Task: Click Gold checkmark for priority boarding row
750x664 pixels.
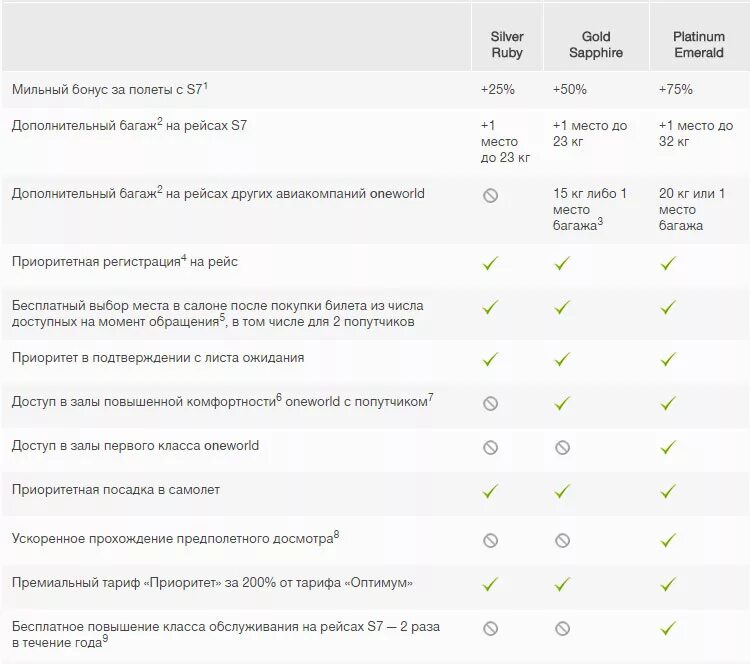Action: [x=562, y=492]
